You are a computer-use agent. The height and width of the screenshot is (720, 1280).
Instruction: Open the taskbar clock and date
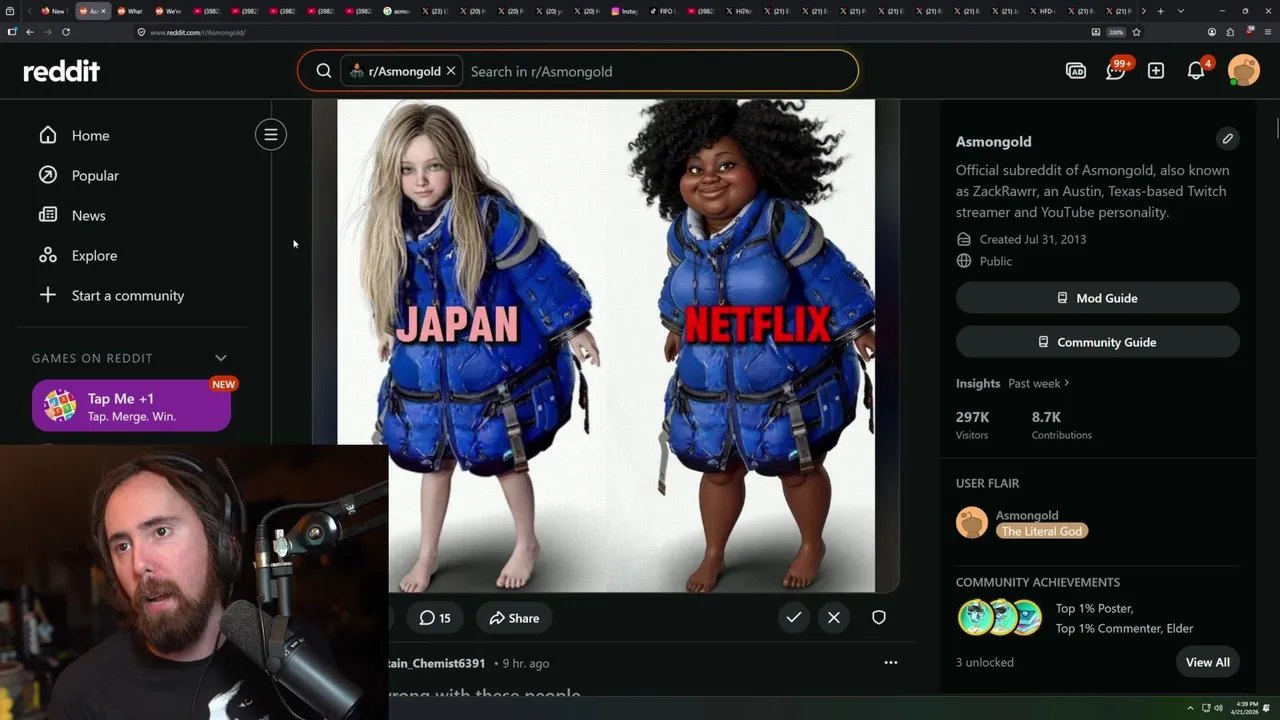point(1247,708)
